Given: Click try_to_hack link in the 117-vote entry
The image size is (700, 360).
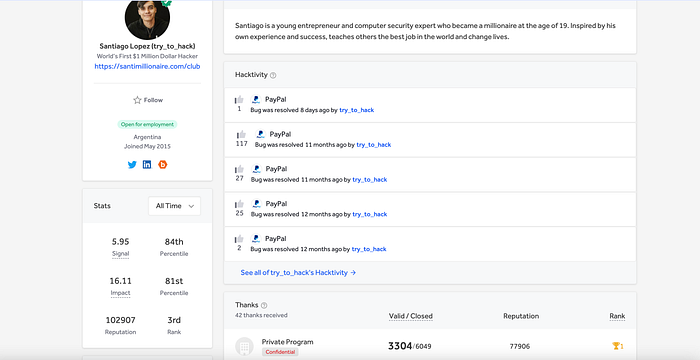Looking at the screenshot, I should [x=374, y=145].
